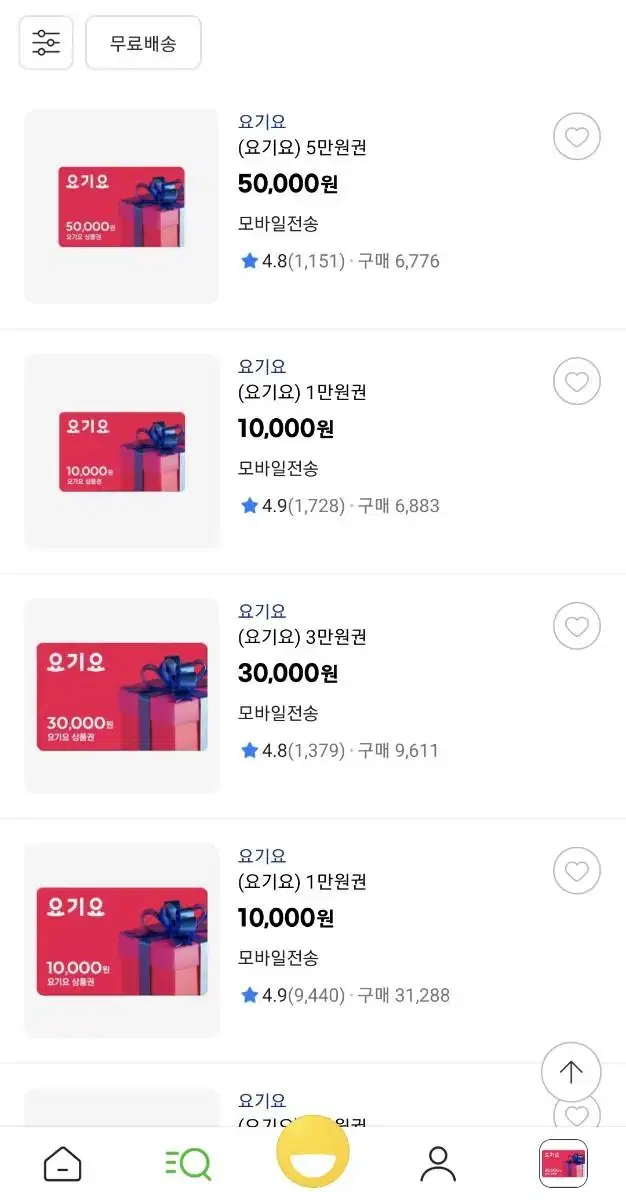Image resolution: width=626 pixels, height=1200 pixels.
Task: Open the 50,000원 gift card image
Action: [x=121, y=207]
